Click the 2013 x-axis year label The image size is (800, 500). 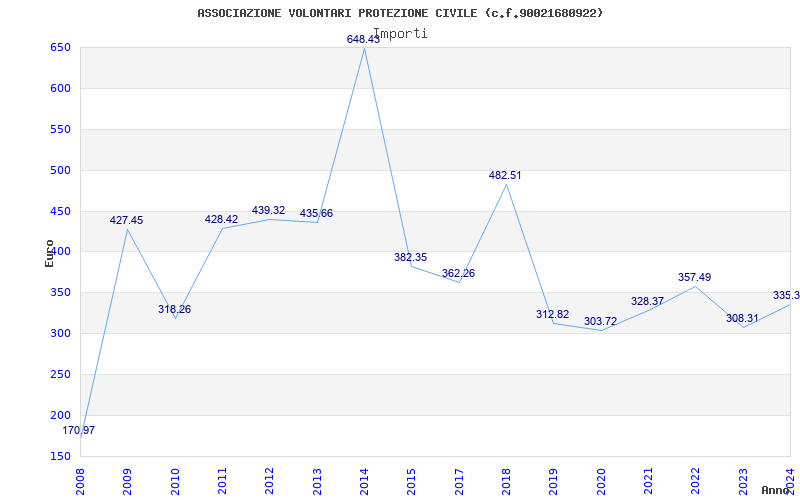(317, 482)
